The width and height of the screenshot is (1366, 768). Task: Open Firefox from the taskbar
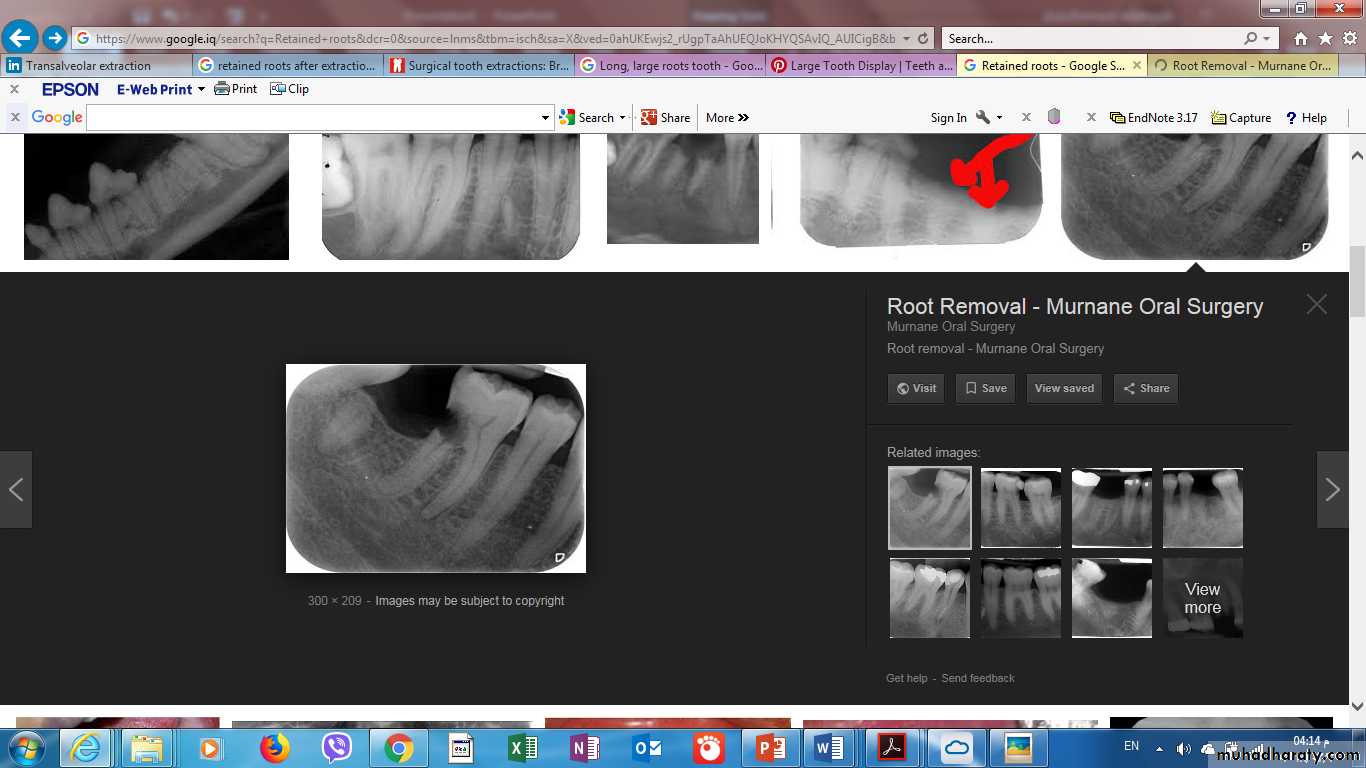(x=273, y=747)
